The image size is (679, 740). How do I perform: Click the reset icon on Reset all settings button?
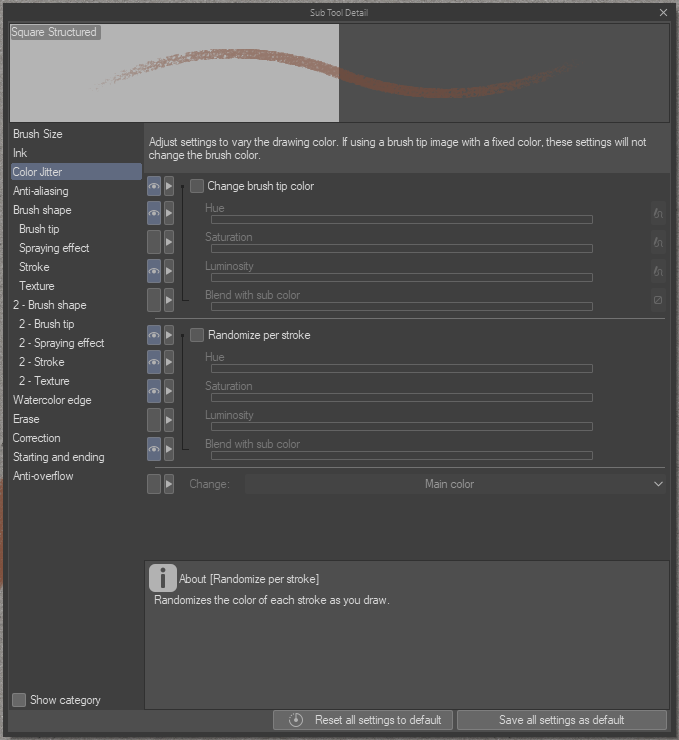[x=296, y=720]
